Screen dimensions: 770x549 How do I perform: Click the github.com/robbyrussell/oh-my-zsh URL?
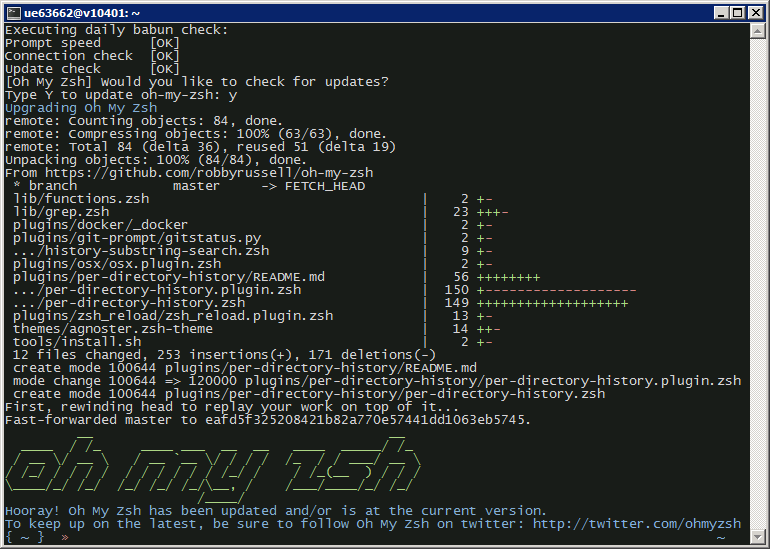tap(209, 173)
